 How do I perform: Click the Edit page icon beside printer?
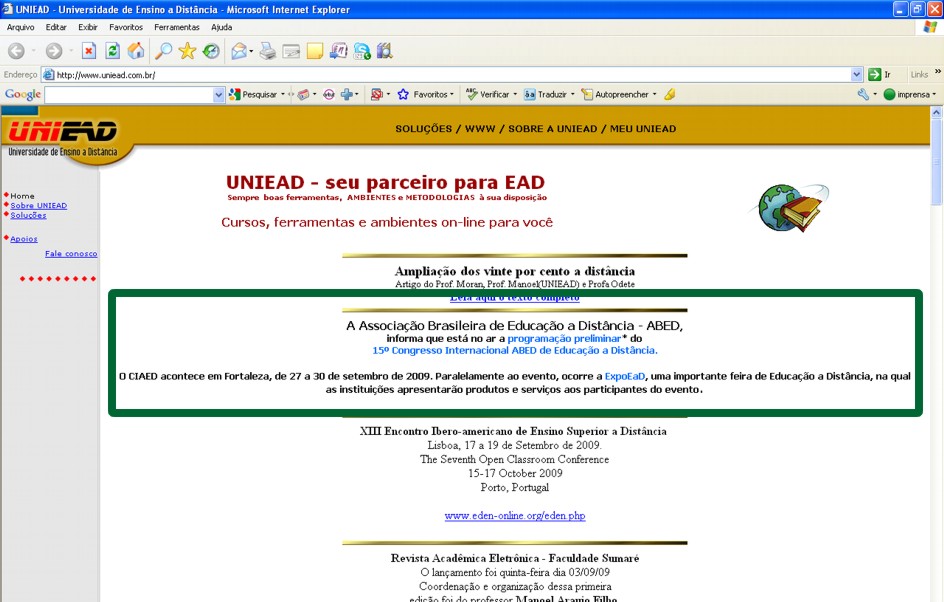click(291, 51)
